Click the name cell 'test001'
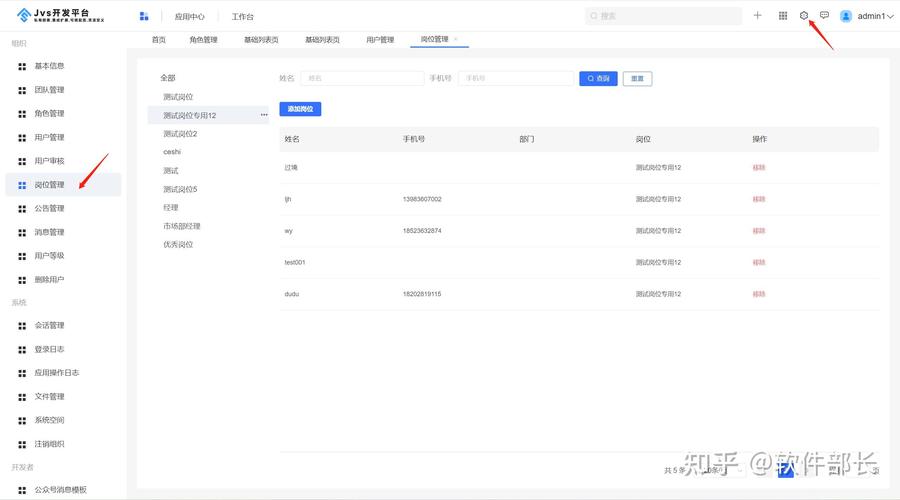 click(295, 262)
